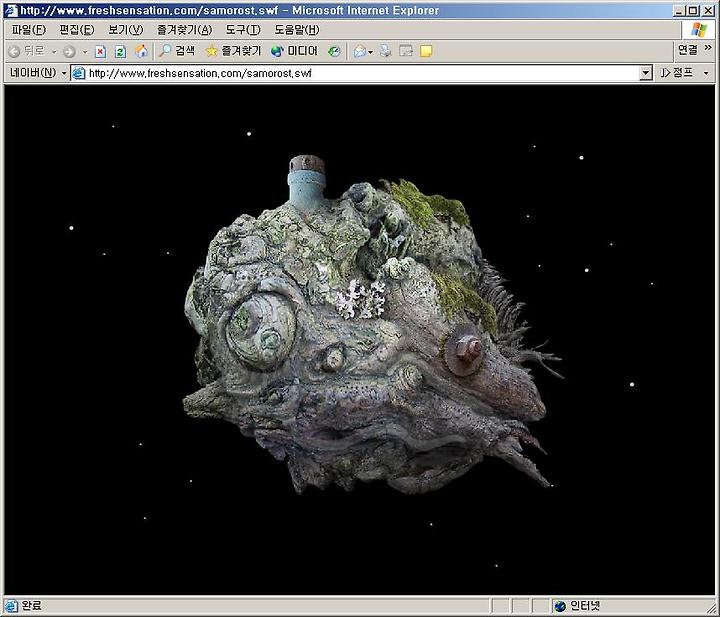Expand the address bar URL history dropdown
The image size is (720, 617).
coord(646,73)
